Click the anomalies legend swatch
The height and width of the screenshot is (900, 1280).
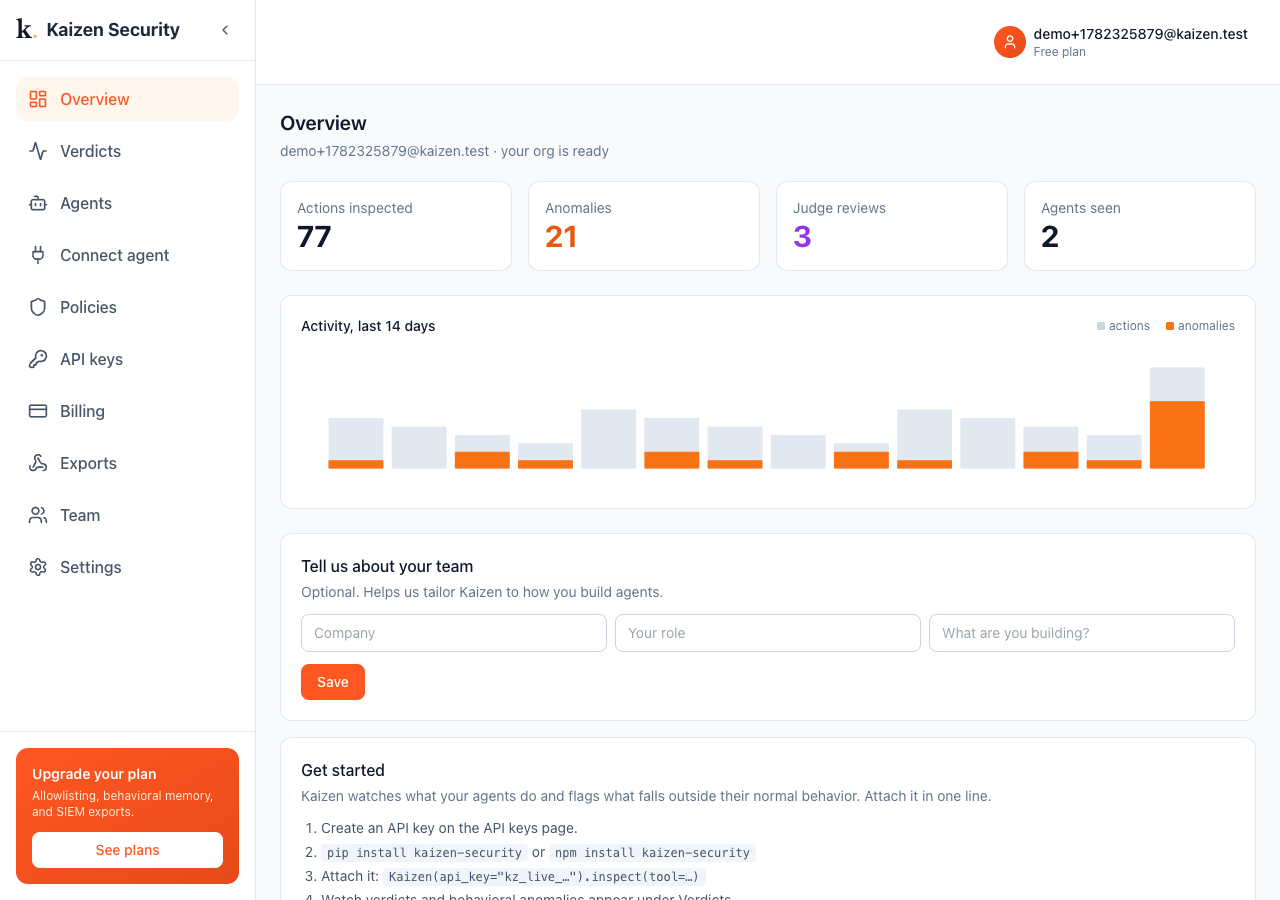(1170, 326)
